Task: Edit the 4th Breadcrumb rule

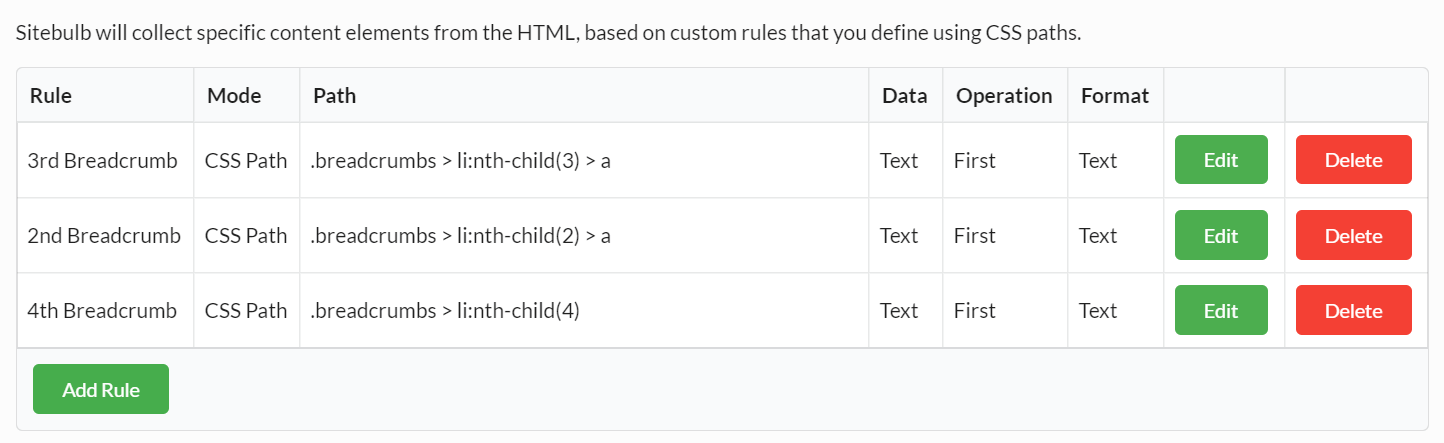Action: pyautogui.click(x=1221, y=311)
